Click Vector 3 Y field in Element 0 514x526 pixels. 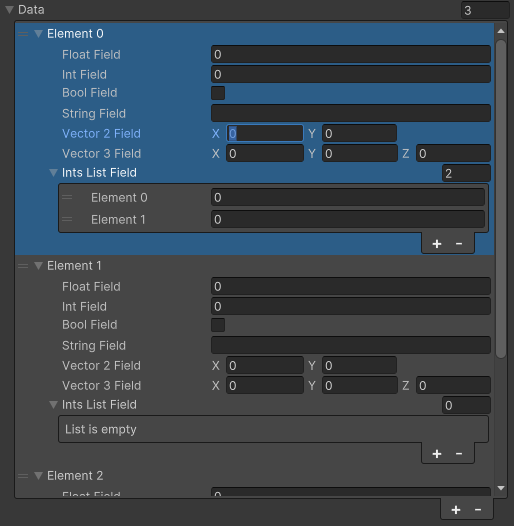[359, 153]
